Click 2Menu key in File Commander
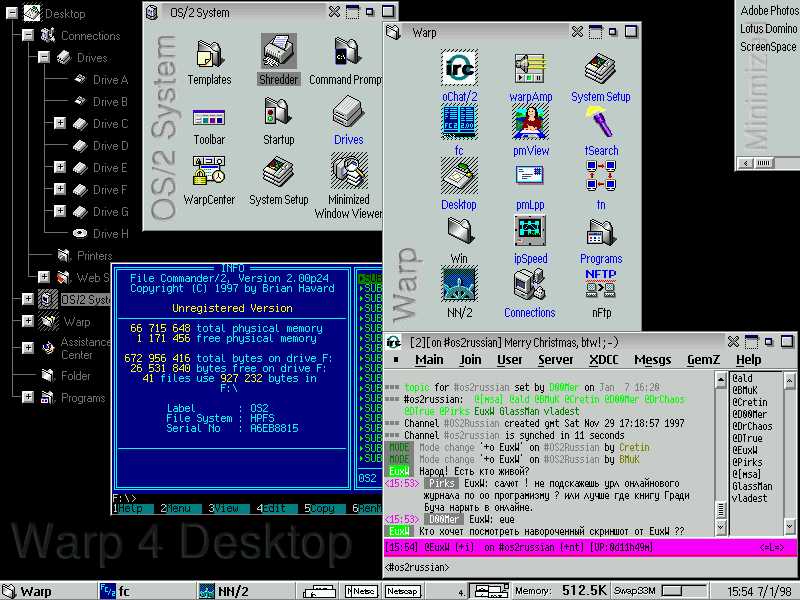This screenshot has height=600, width=800. click(180, 508)
